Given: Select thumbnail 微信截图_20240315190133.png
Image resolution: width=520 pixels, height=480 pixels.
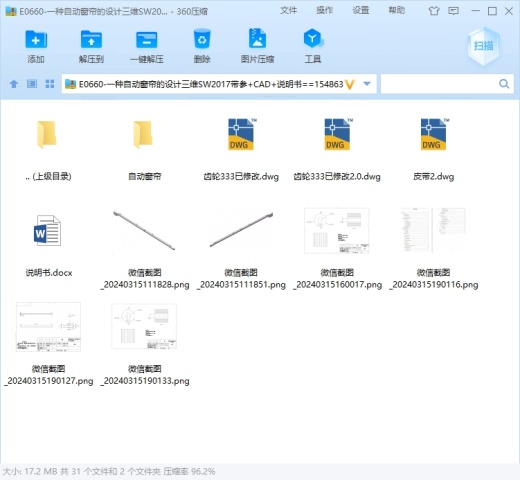Looking at the screenshot, I should click(x=144, y=327).
